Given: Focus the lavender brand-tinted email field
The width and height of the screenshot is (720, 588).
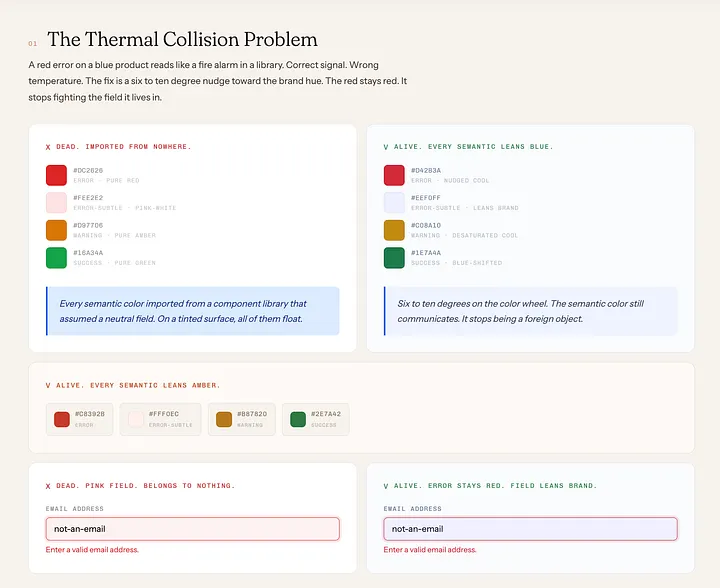Looking at the screenshot, I should coord(530,529).
